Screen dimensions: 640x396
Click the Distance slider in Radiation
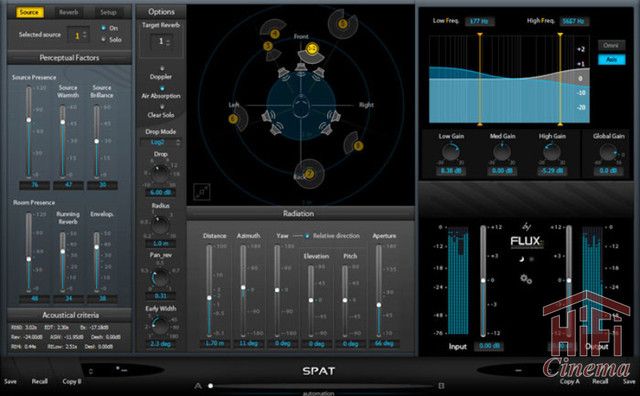click(x=209, y=291)
